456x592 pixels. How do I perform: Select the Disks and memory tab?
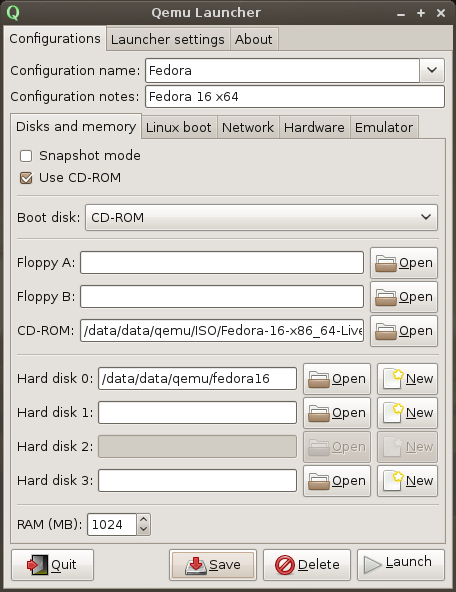coord(76,126)
